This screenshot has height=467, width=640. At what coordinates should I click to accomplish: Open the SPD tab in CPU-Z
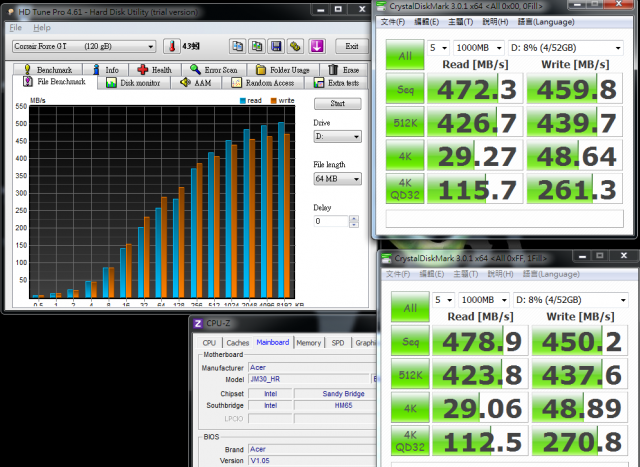click(x=338, y=343)
